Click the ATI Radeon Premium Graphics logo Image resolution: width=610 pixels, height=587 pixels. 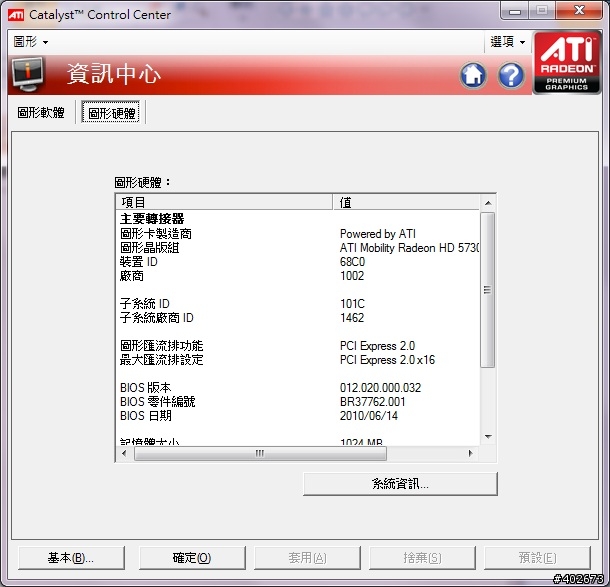pos(567,62)
